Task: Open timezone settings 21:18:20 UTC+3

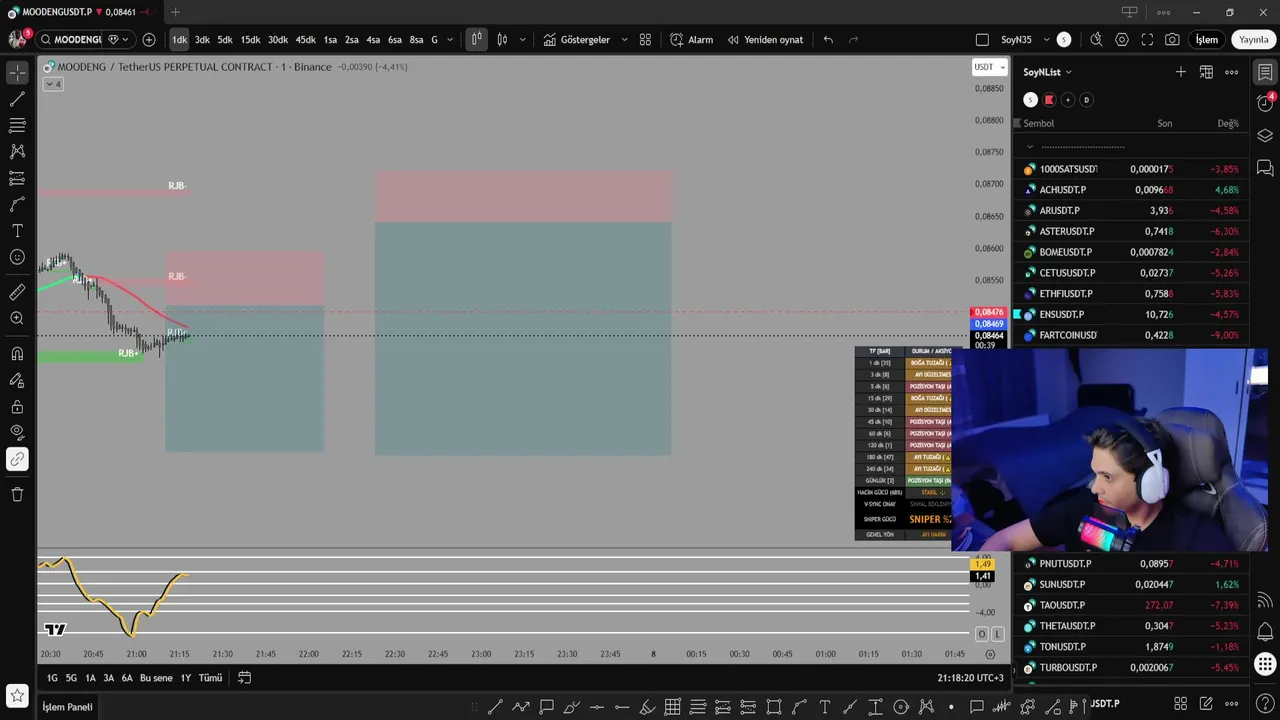Action: [x=970, y=678]
